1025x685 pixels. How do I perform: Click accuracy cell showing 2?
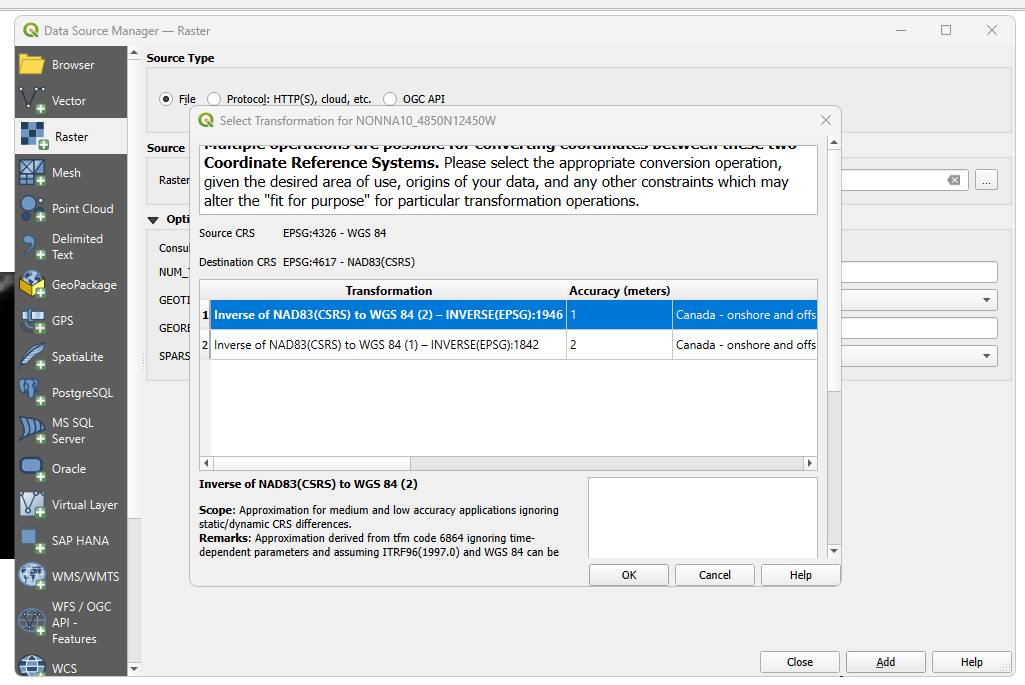pos(619,344)
